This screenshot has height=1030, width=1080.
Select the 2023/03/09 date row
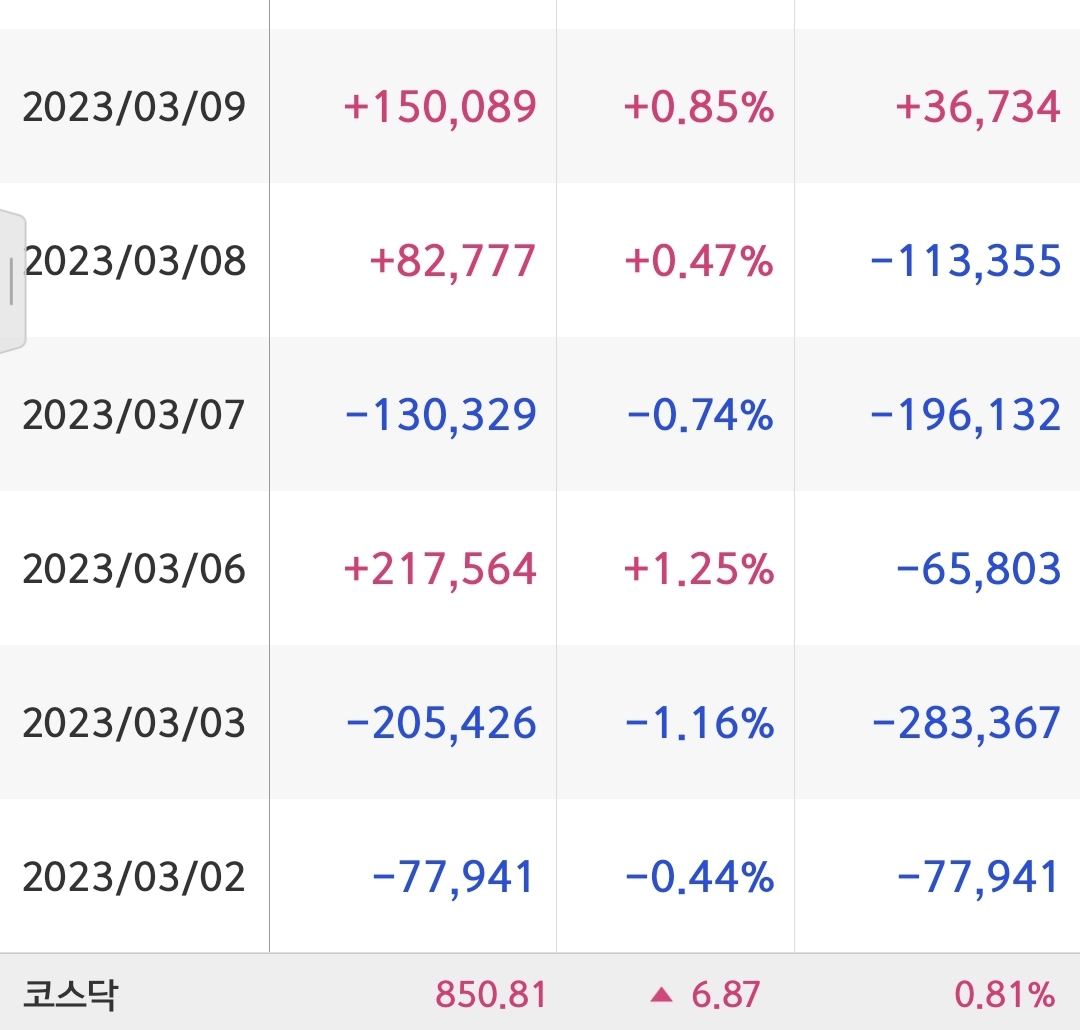540,105
